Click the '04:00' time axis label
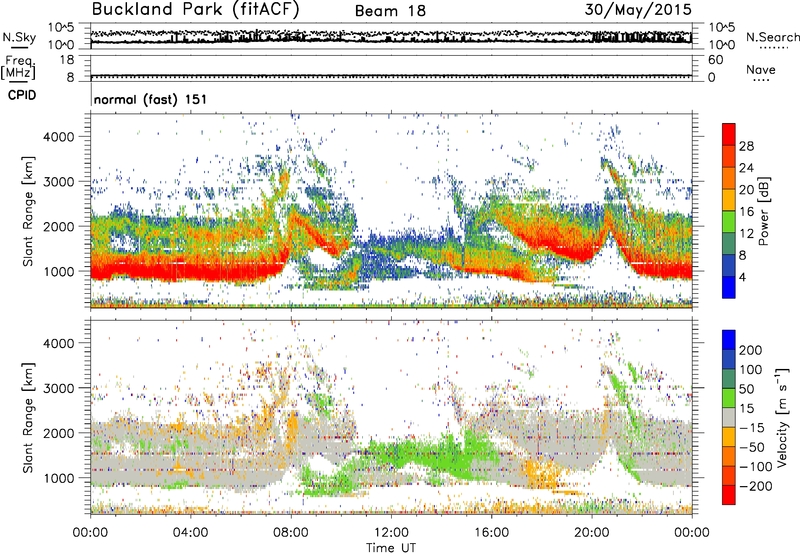The image size is (800, 554). click(x=191, y=533)
